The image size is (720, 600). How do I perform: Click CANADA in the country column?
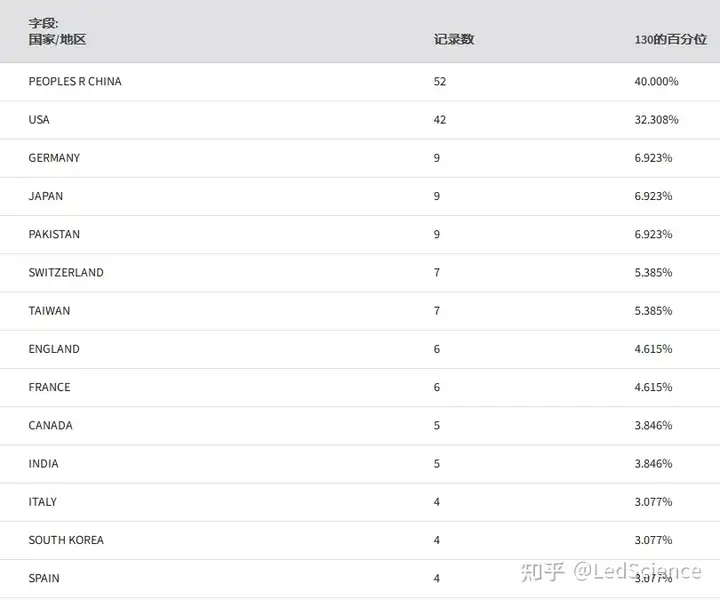coord(50,425)
